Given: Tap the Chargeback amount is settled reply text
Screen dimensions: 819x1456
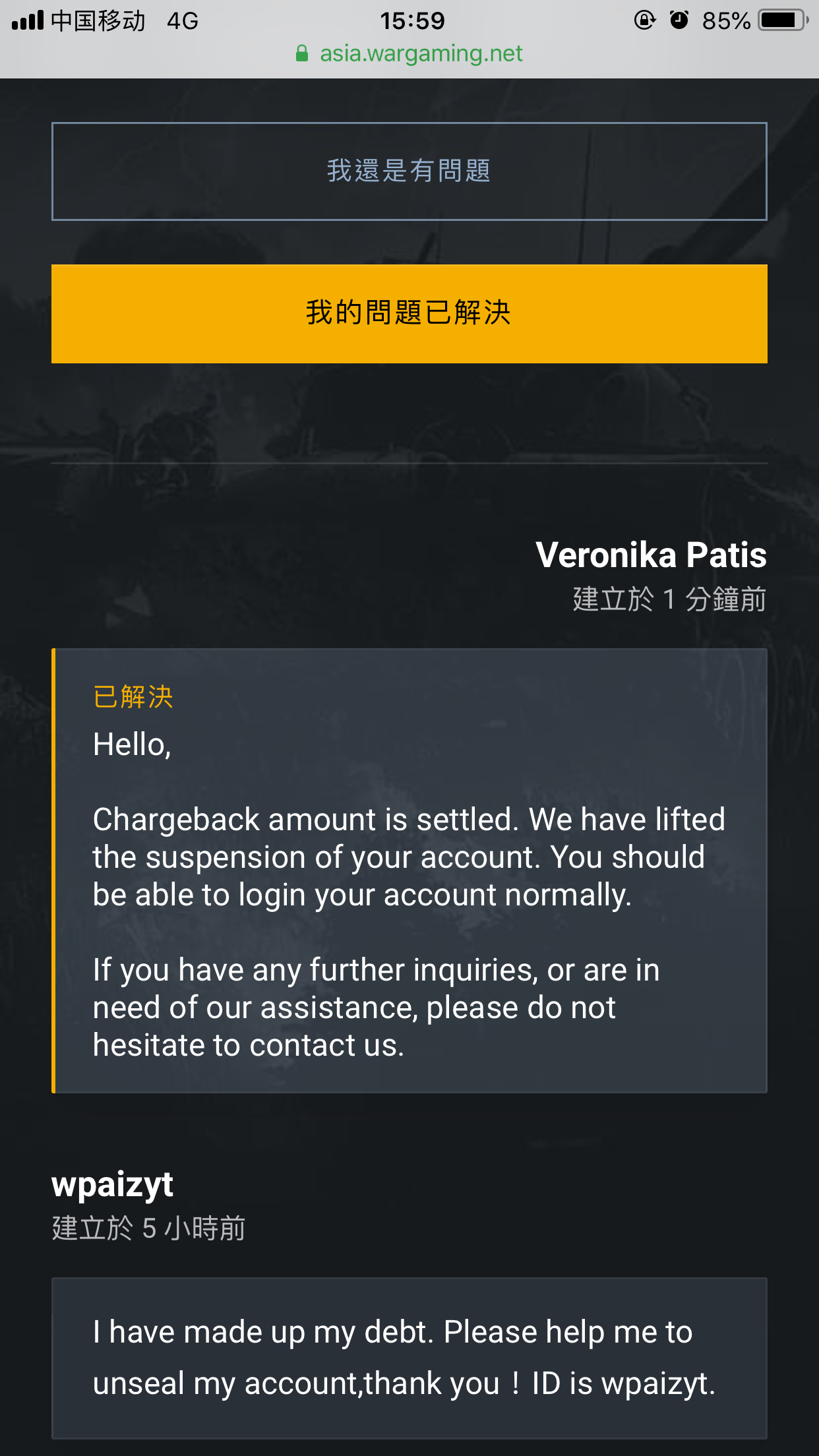Looking at the screenshot, I should click(x=409, y=857).
